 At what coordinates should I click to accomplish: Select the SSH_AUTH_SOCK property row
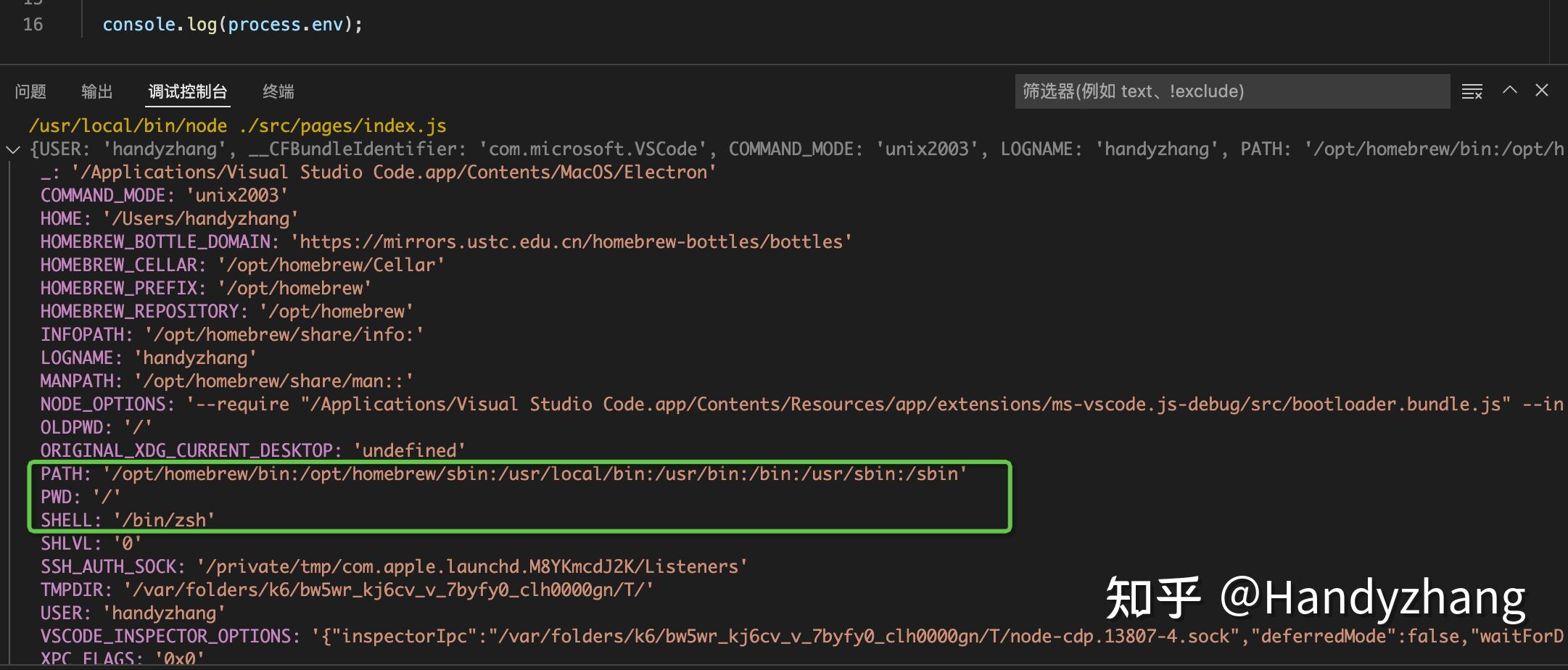[x=393, y=567]
